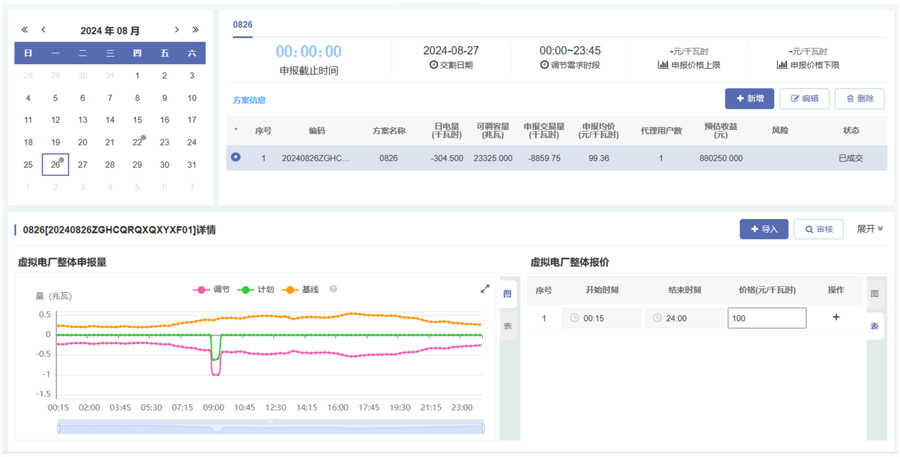Screen dimensions: 900x457
Task: Go to previous year in calendar
Action: tap(25, 30)
